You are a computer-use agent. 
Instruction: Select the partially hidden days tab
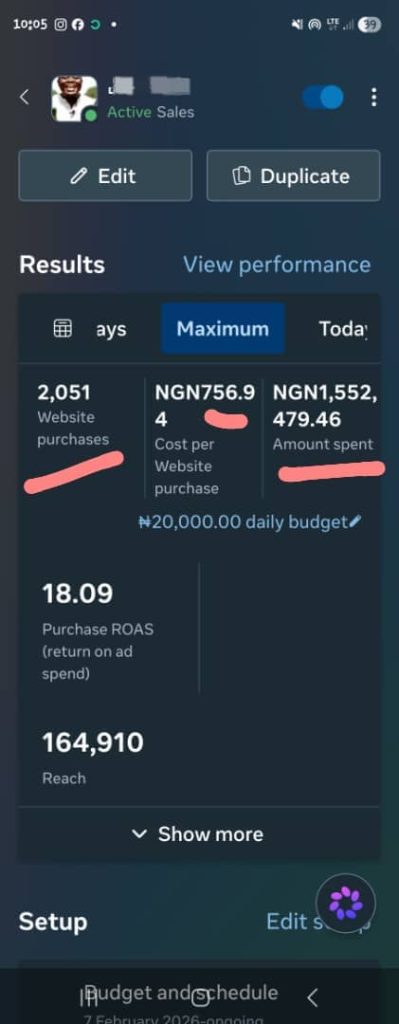coord(111,329)
